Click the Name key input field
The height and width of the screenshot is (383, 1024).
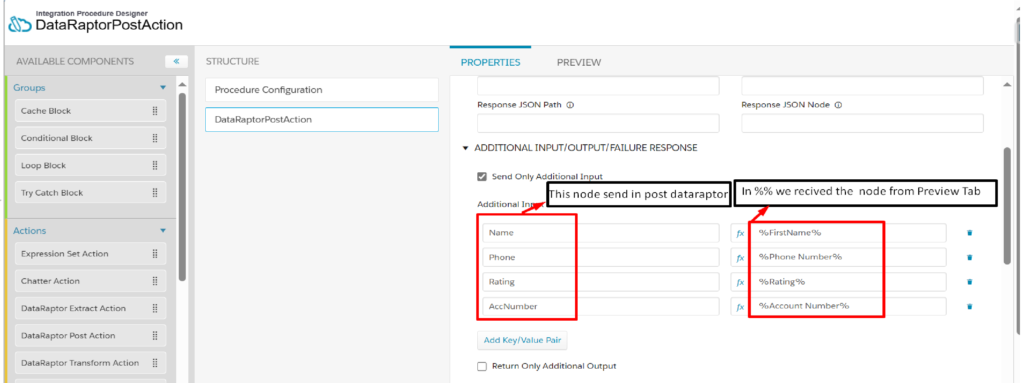(x=601, y=233)
